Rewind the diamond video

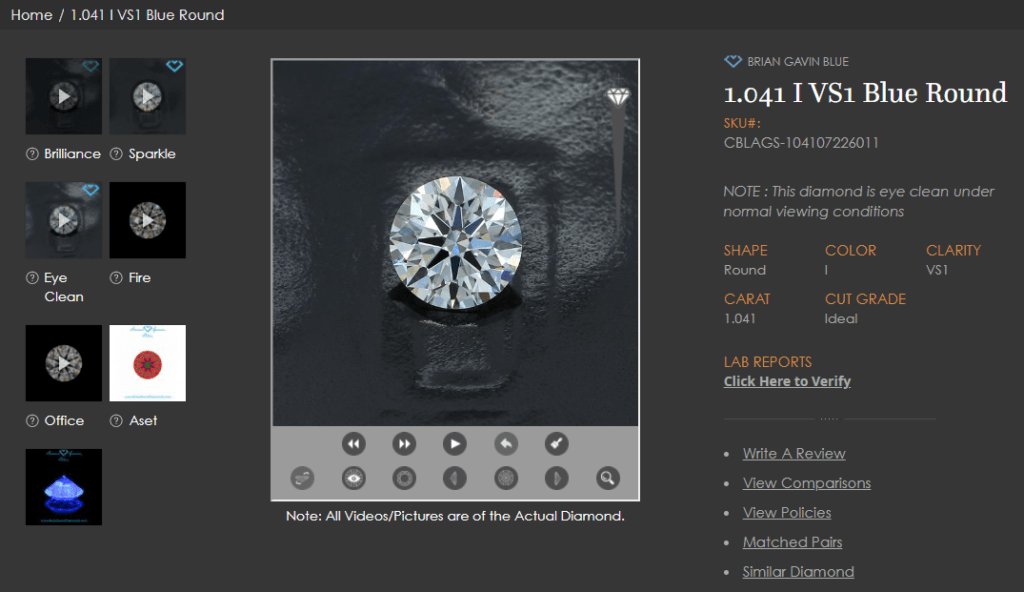[353, 443]
